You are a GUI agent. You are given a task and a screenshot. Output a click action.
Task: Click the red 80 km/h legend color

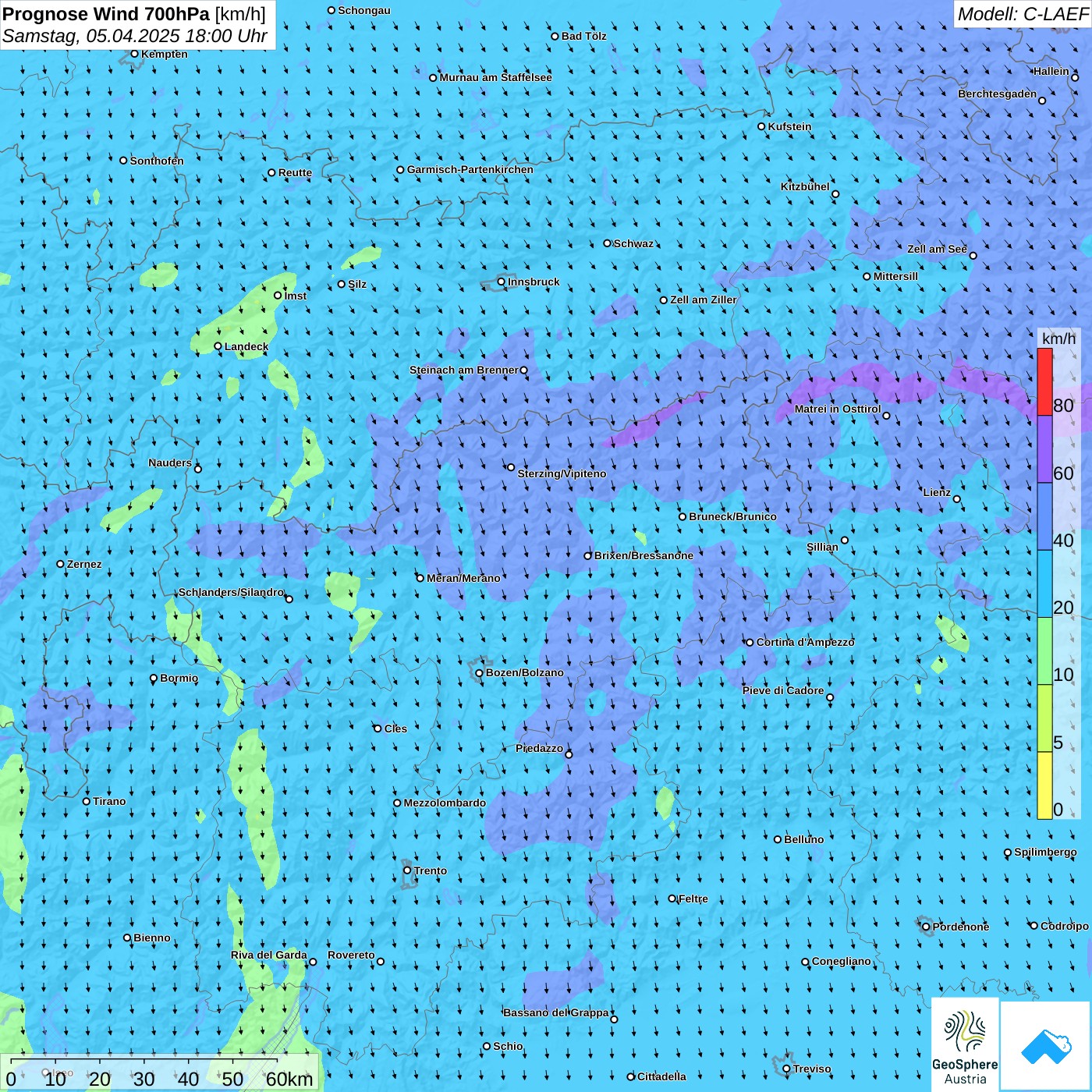[1044, 381]
